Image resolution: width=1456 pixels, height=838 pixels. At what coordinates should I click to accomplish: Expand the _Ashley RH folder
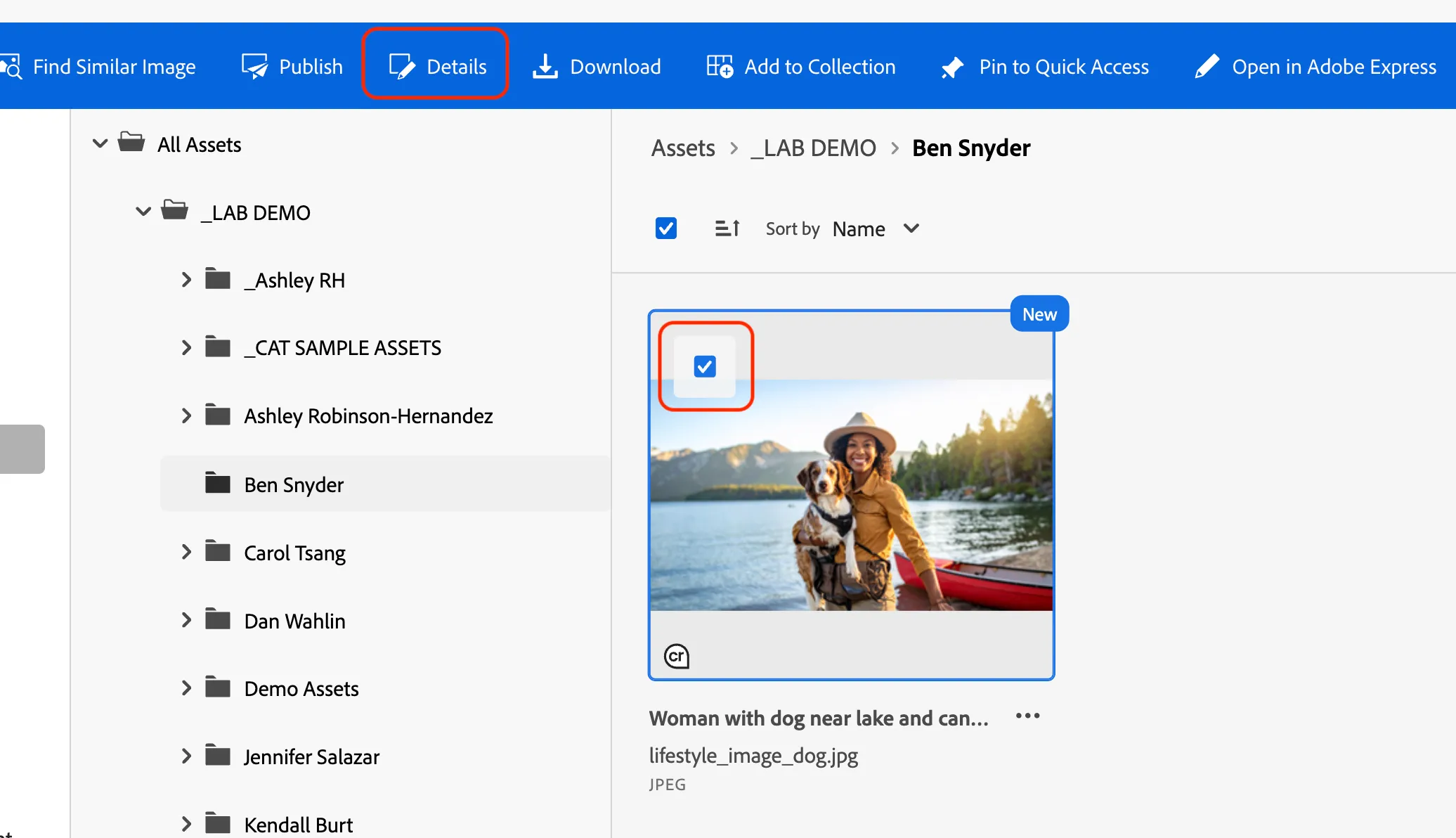(x=186, y=280)
